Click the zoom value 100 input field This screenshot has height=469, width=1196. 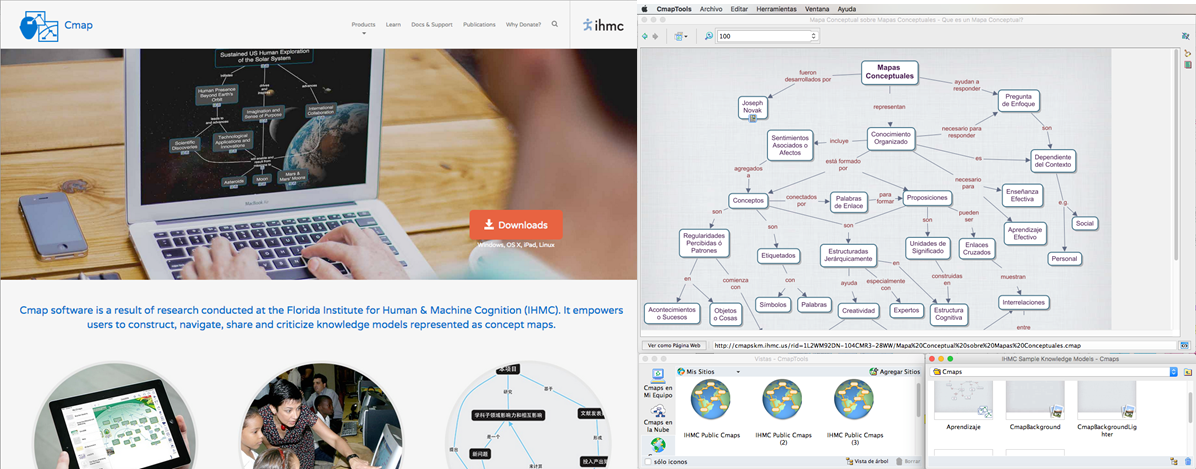[763, 36]
